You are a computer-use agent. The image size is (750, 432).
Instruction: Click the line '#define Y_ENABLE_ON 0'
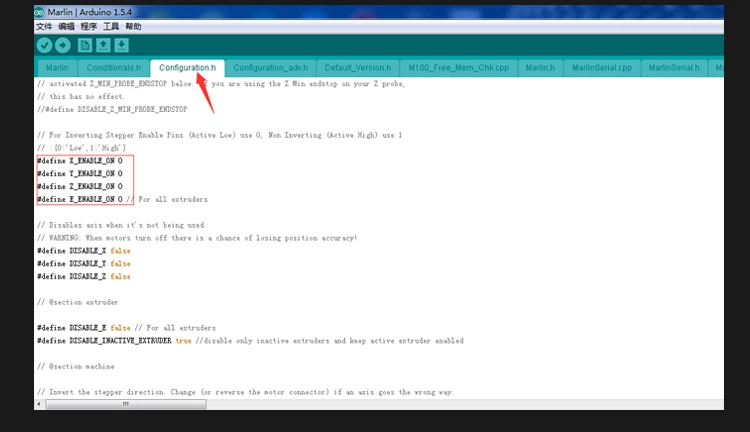point(80,174)
